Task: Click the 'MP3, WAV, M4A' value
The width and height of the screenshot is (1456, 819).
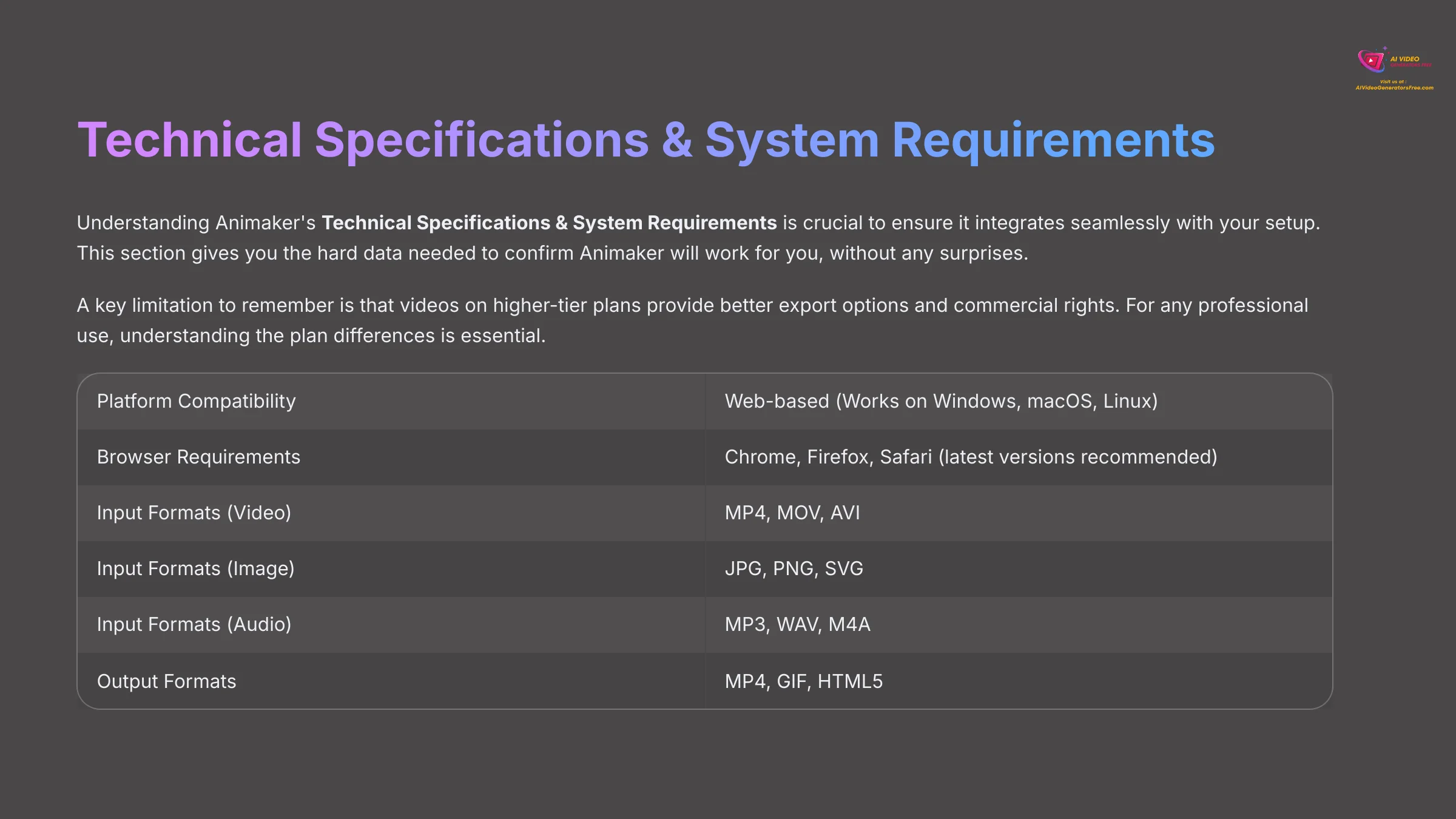Action: [797, 625]
